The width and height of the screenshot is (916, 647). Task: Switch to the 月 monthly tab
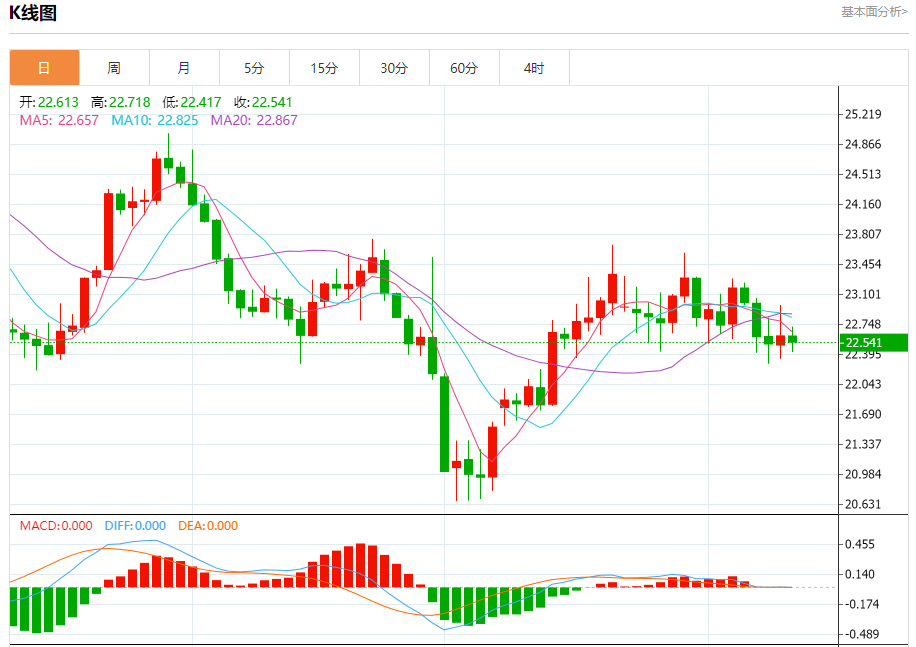(185, 68)
